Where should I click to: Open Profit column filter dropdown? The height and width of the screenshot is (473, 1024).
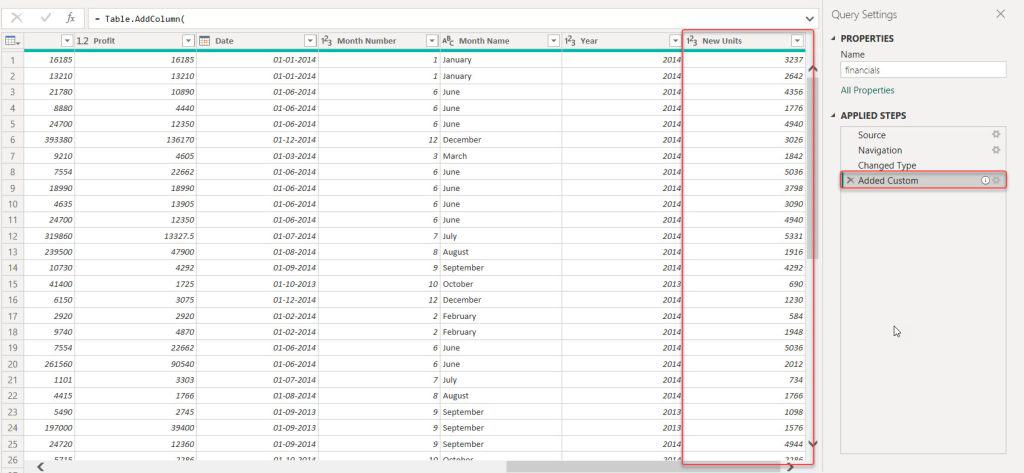[x=188, y=41]
